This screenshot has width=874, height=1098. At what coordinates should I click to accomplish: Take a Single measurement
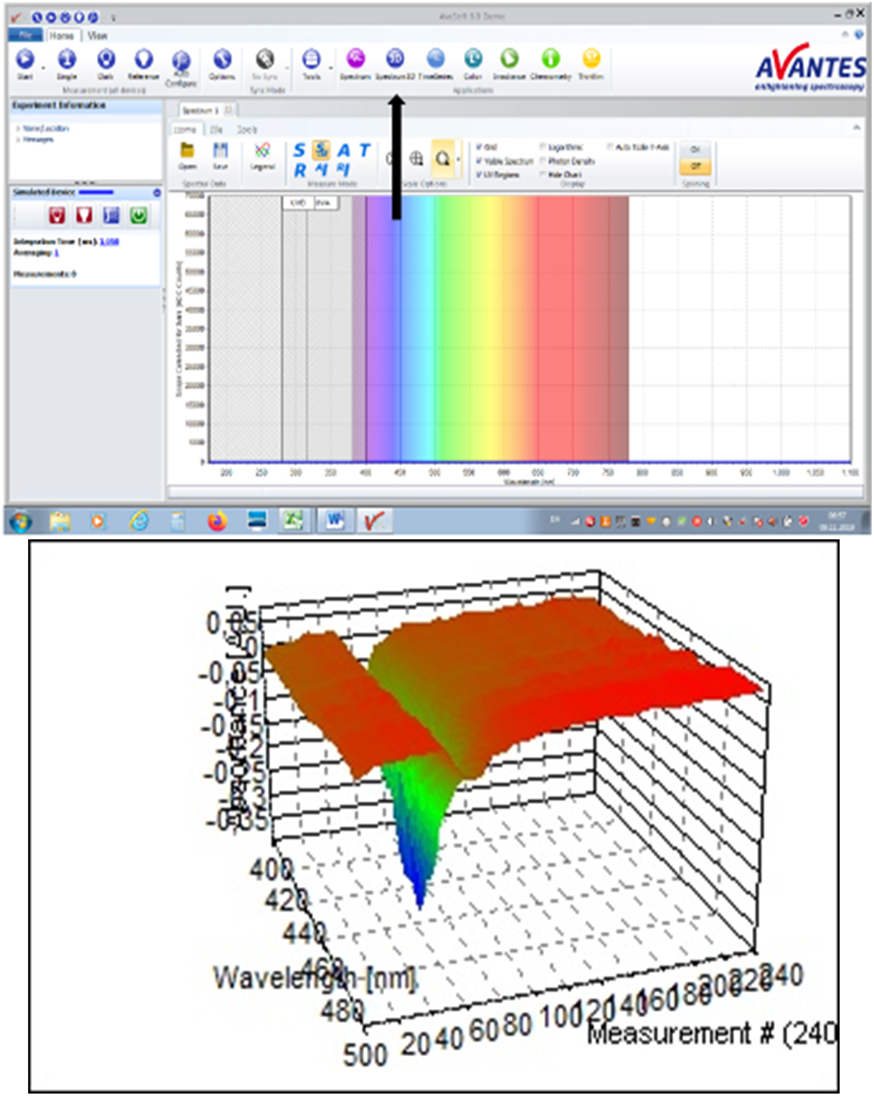tap(67, 61)
